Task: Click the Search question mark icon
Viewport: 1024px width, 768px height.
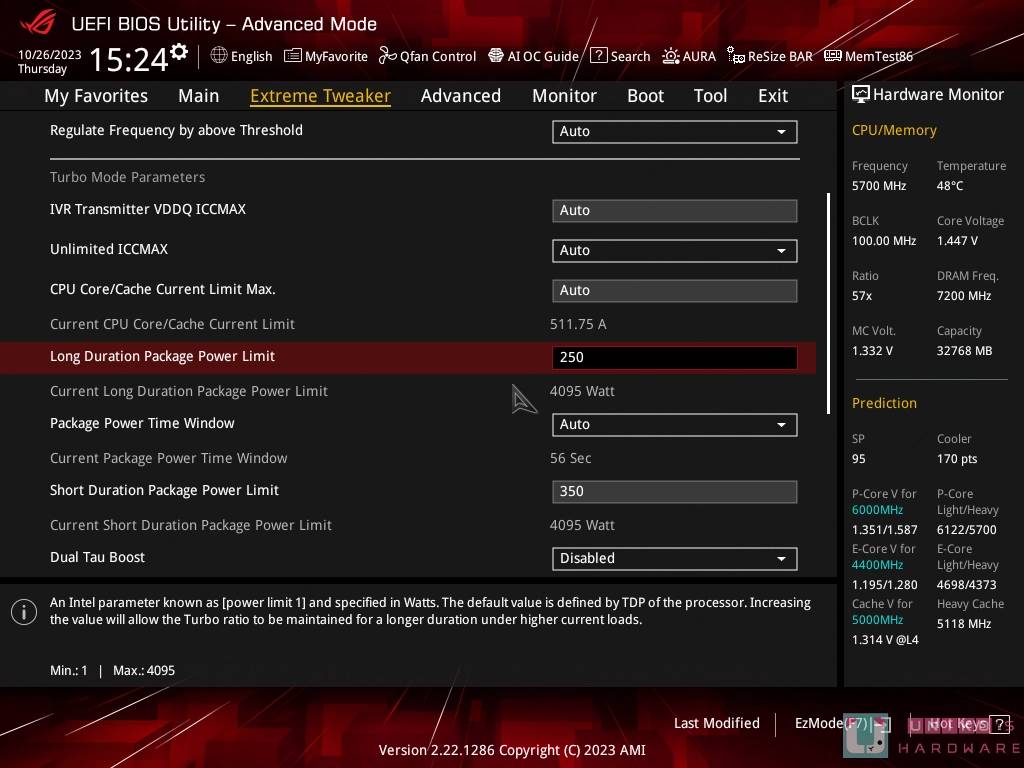Action: coord(598,56)
